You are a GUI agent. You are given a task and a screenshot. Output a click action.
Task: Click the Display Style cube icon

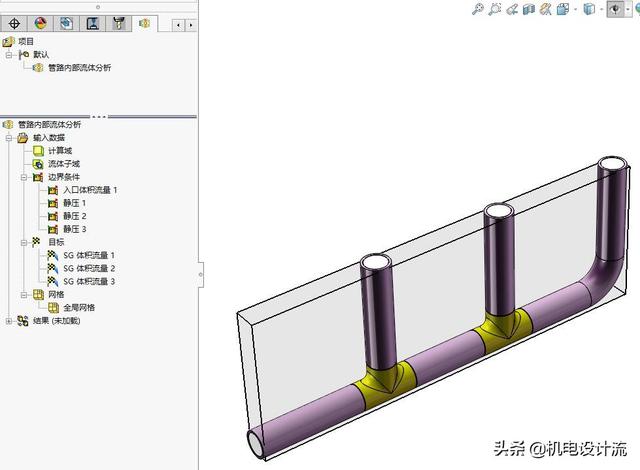(589, 9)
